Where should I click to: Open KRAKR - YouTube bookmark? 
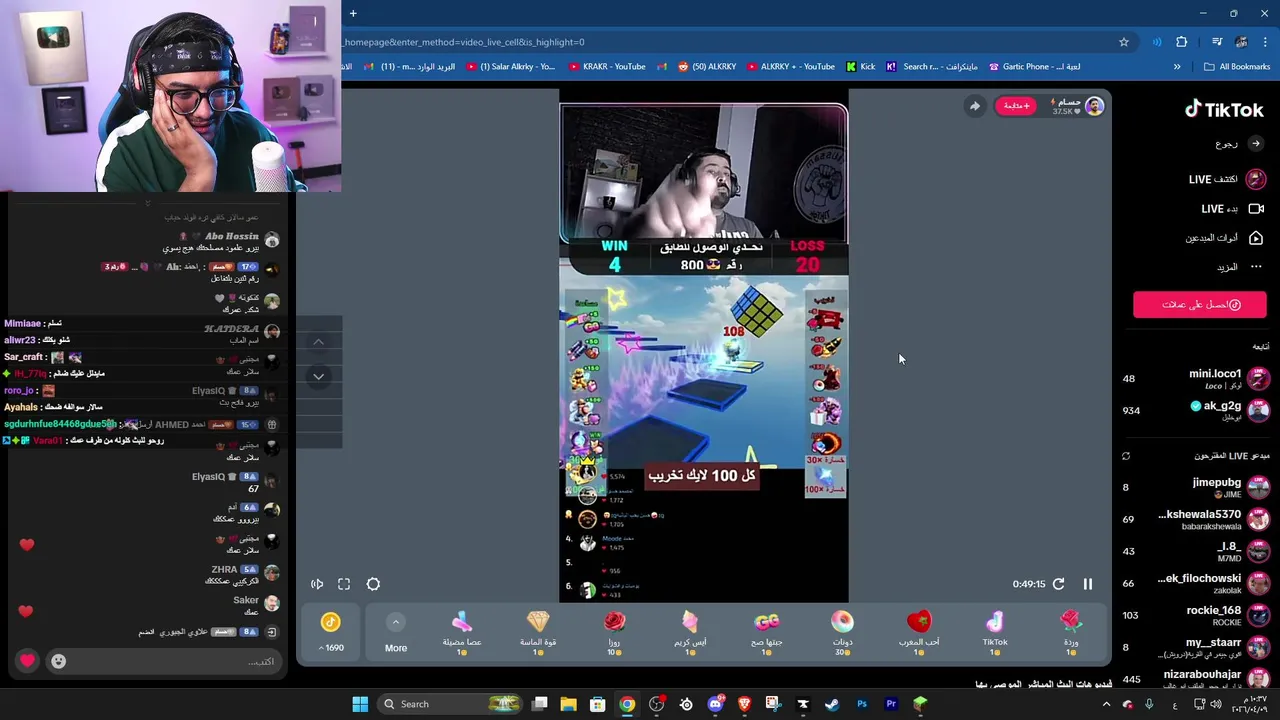[607, 67]
